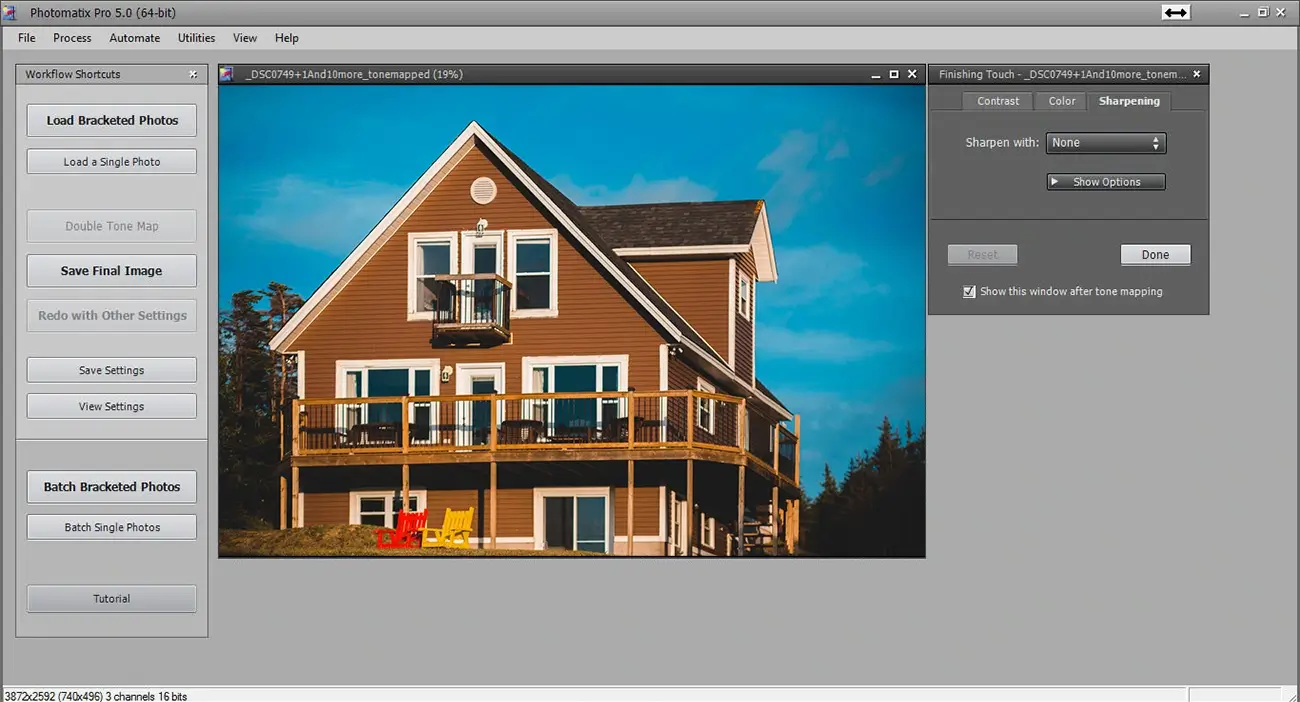Uncheck Show this window after tone mapping
This screenshot has height=702, width=1300.
(968, 292)
